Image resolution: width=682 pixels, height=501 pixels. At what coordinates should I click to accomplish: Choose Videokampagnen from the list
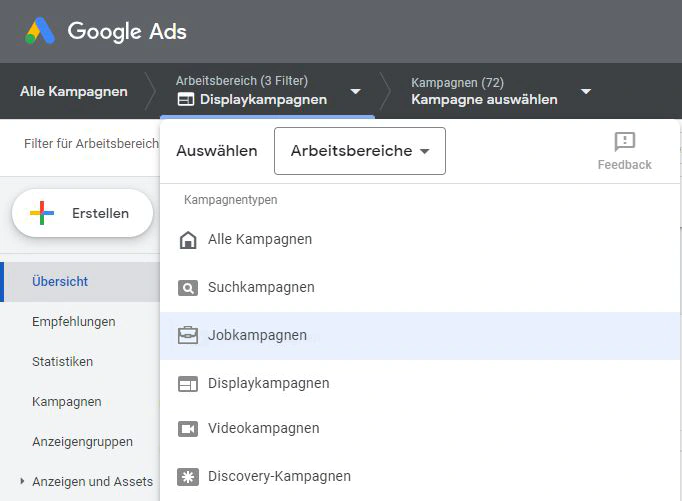click(x=420, y=429)
